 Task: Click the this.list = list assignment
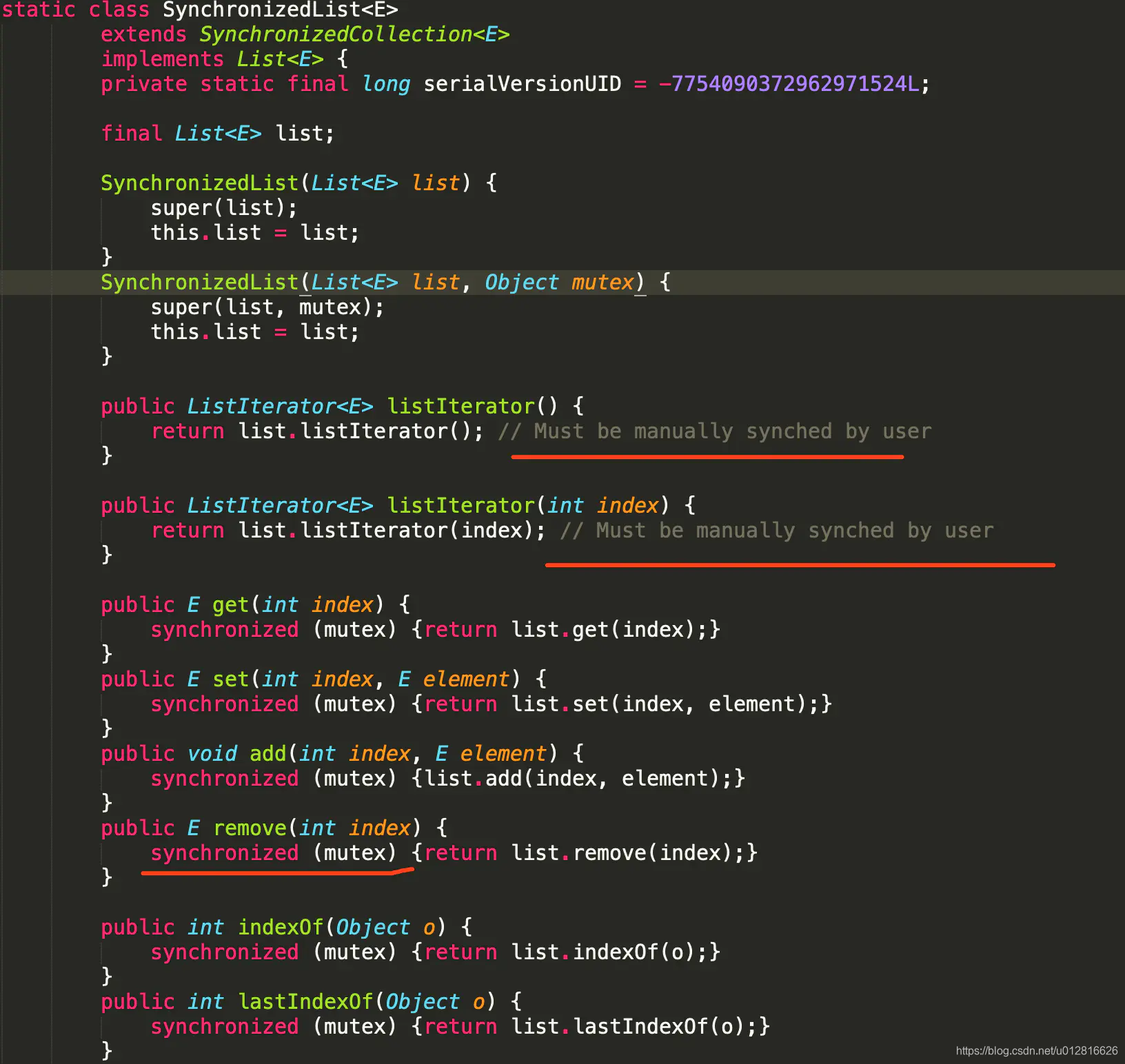254,232
